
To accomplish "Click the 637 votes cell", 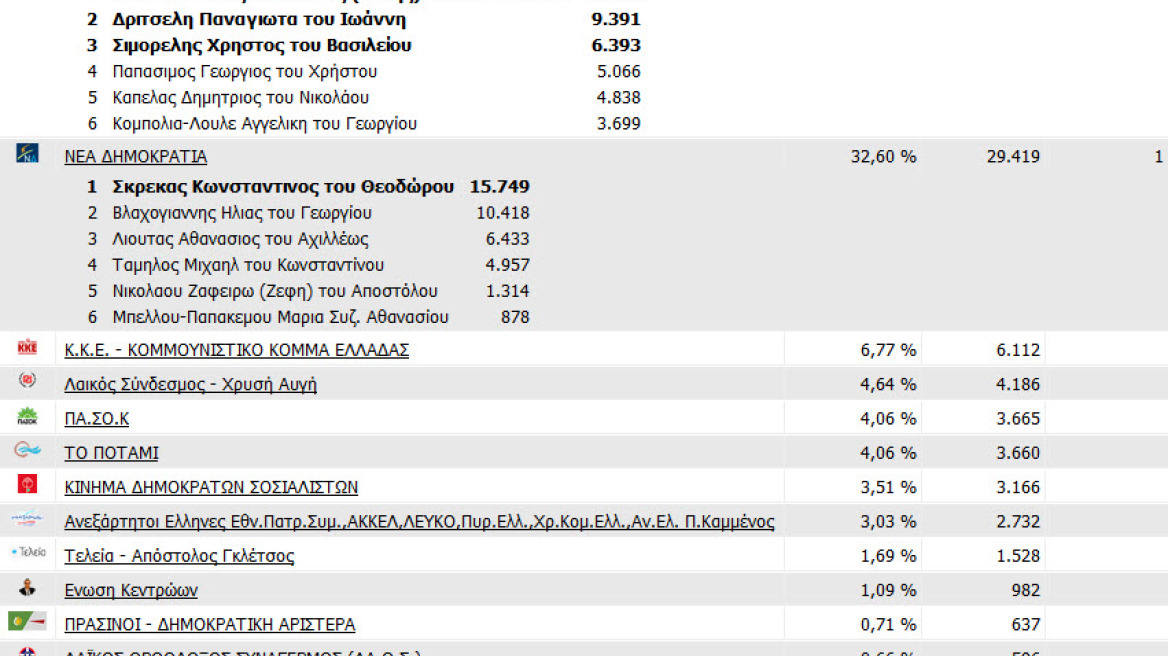I will 1026,624.
